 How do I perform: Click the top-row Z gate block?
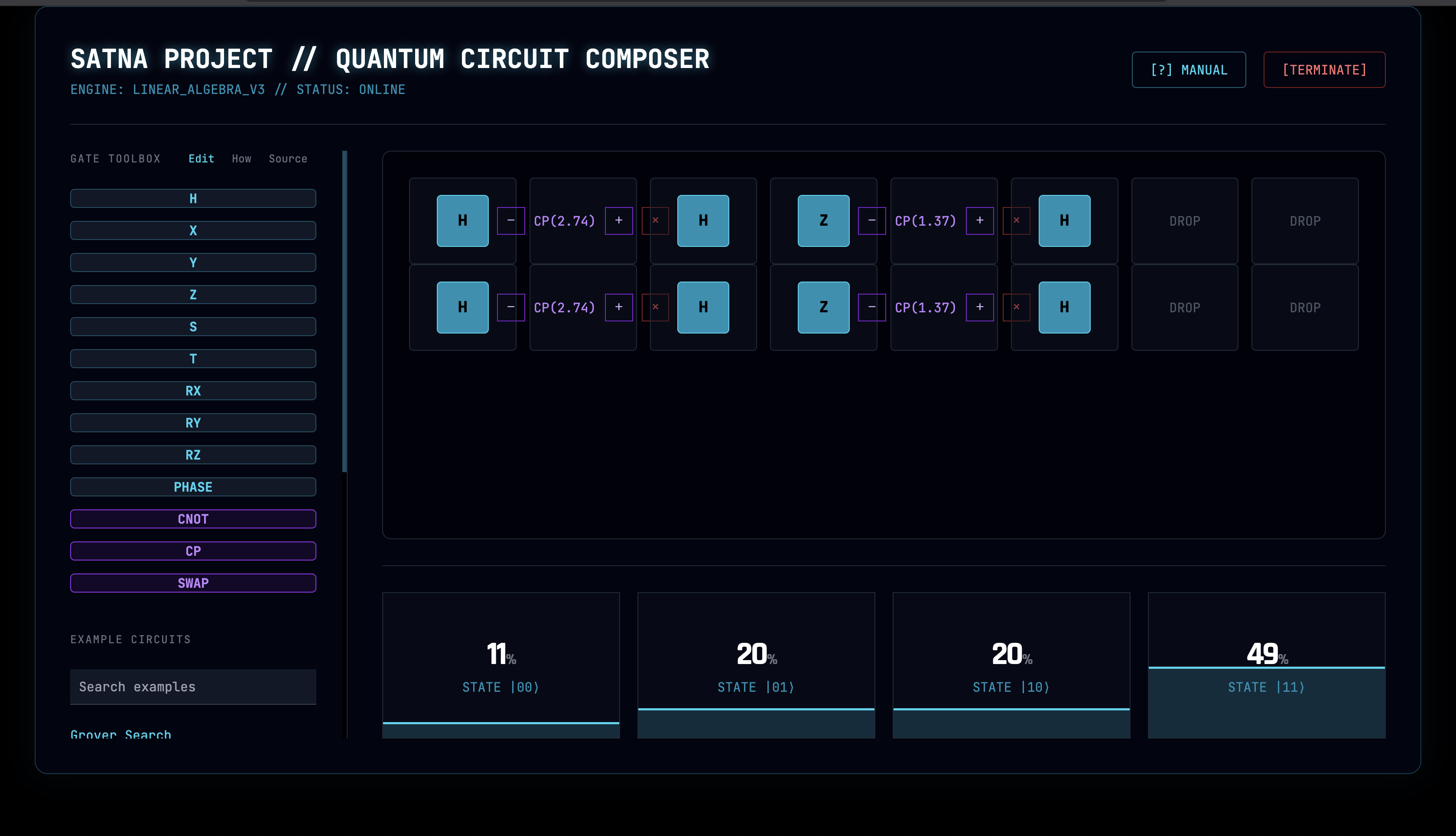823,220
